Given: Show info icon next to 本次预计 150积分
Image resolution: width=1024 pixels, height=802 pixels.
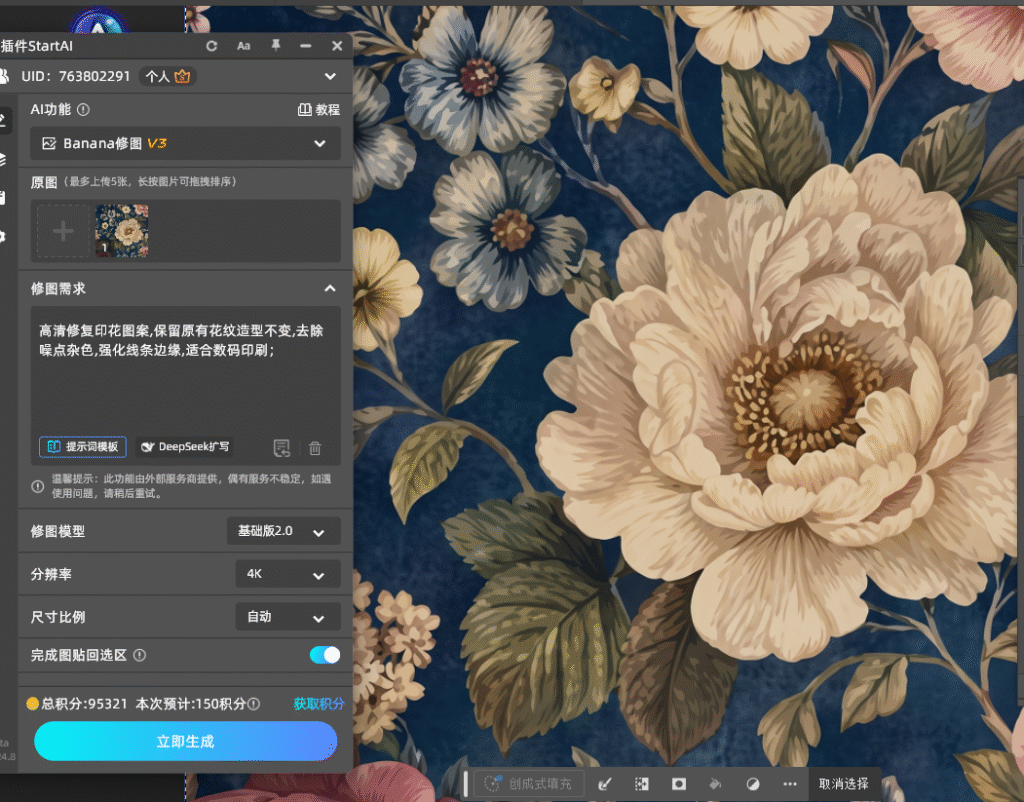Looking at the screenshot, I should pos(254,703).
